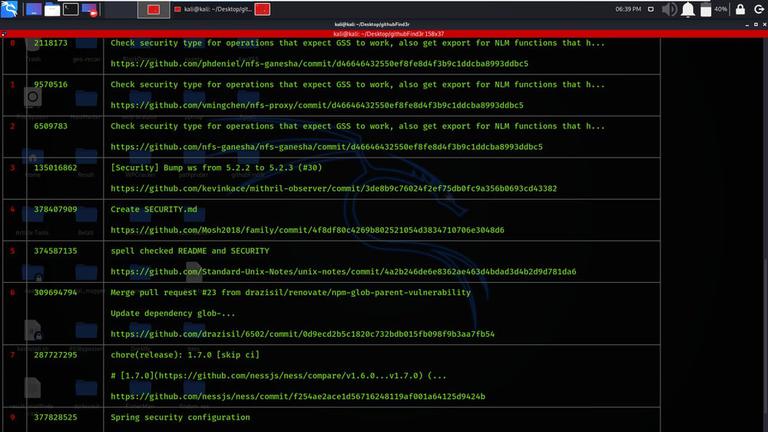The height and width of the screenshot is (432, 768).
Task: Select repo ID 9570516
Action: (51, 85)
